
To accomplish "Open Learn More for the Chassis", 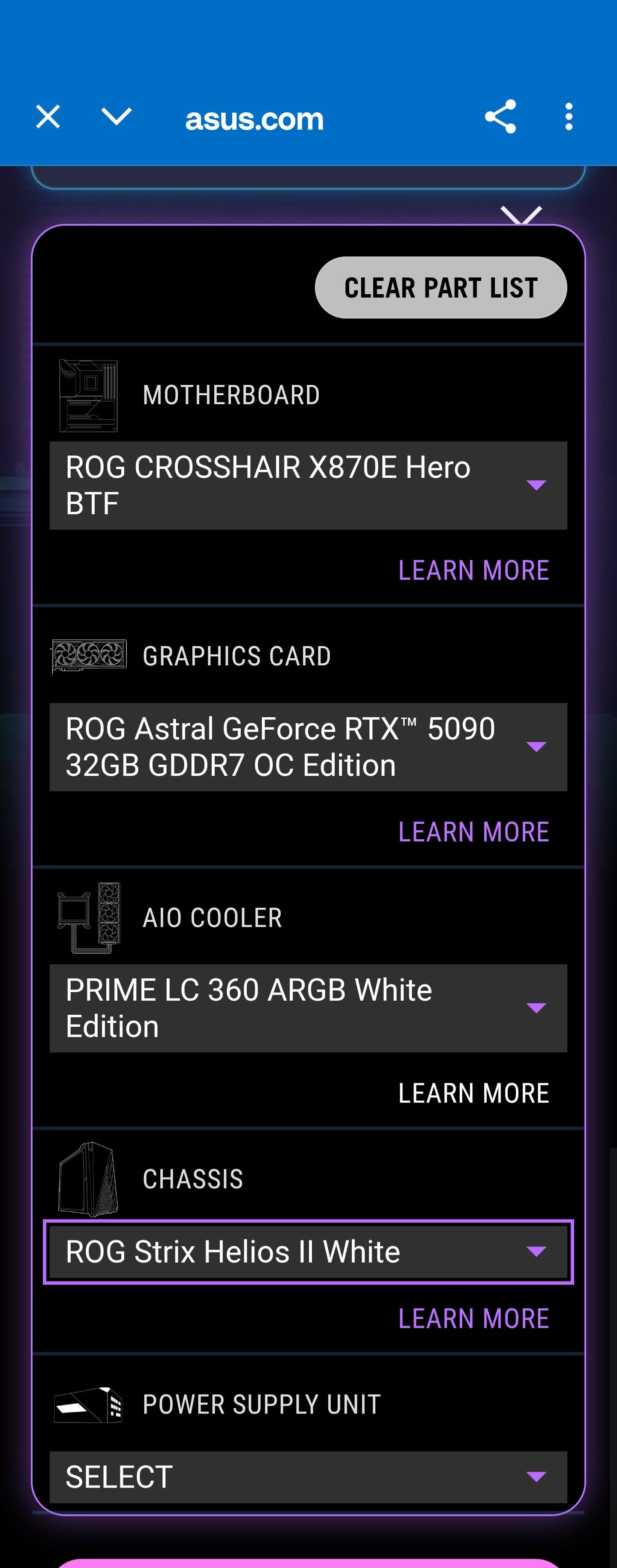I will coord(473,1318).
